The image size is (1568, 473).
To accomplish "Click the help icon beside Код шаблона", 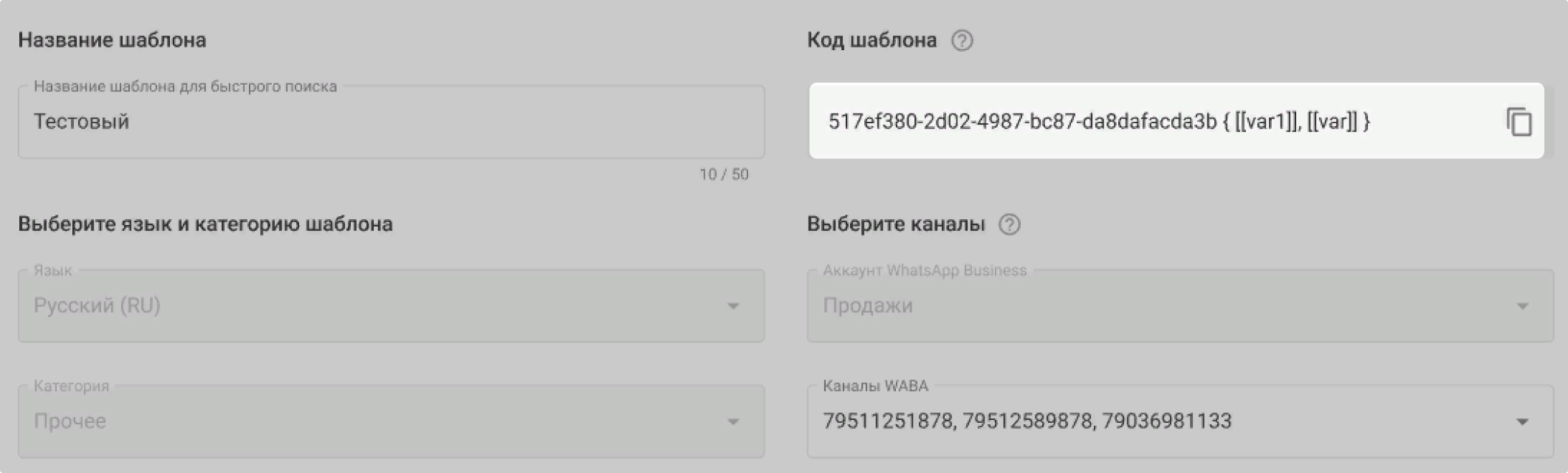I will tap(962, 41).
